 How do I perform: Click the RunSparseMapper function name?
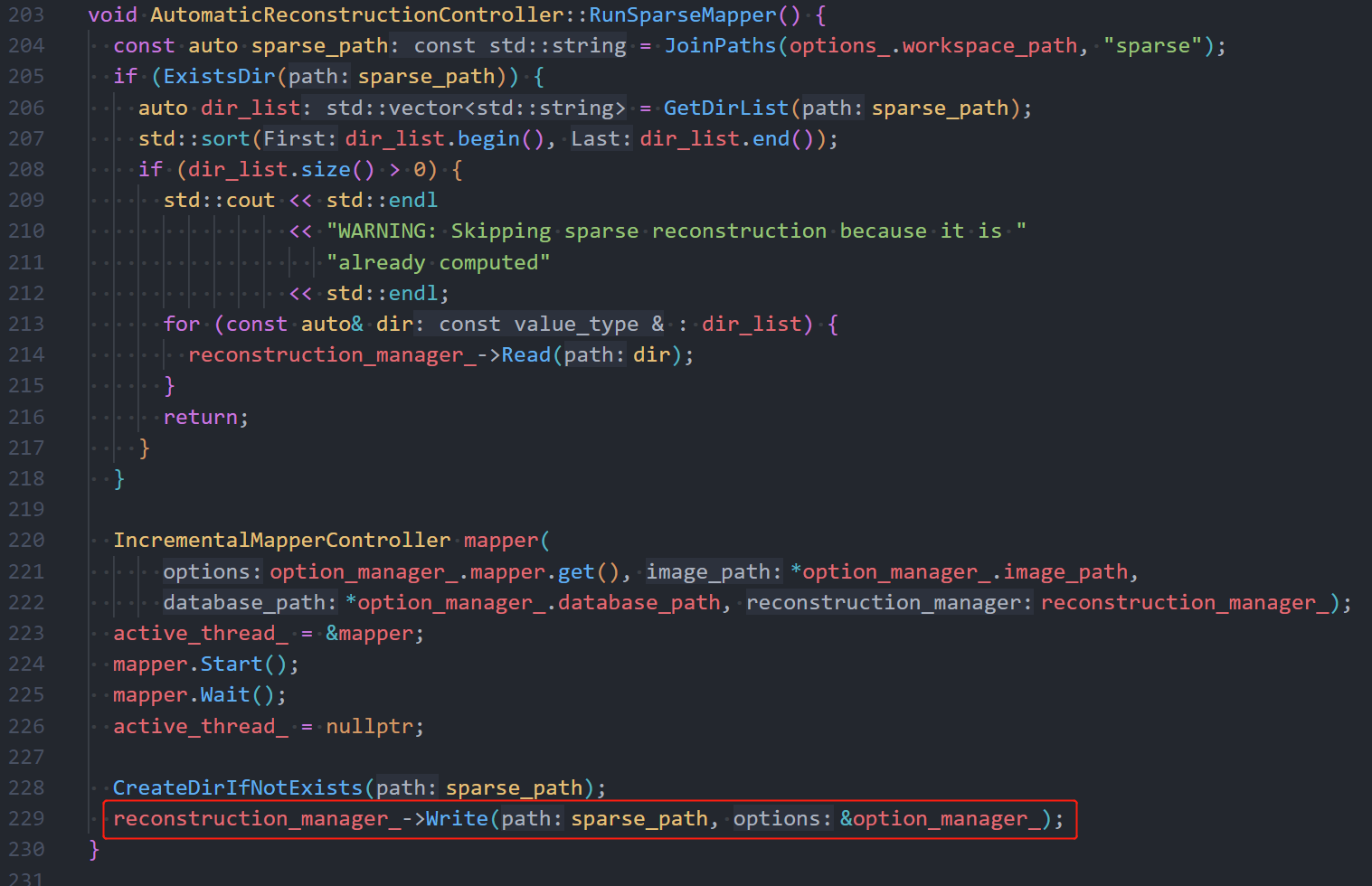pyautogui.click(x=683, y=14)
